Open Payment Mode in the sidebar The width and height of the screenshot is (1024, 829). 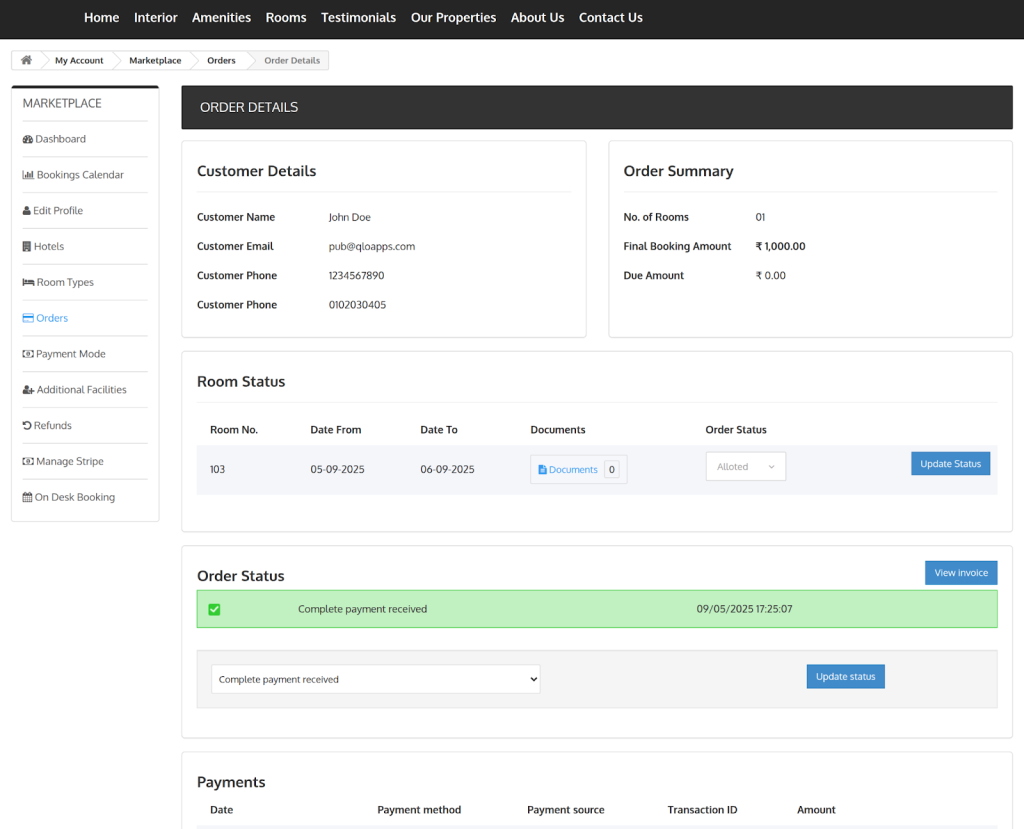71,354
